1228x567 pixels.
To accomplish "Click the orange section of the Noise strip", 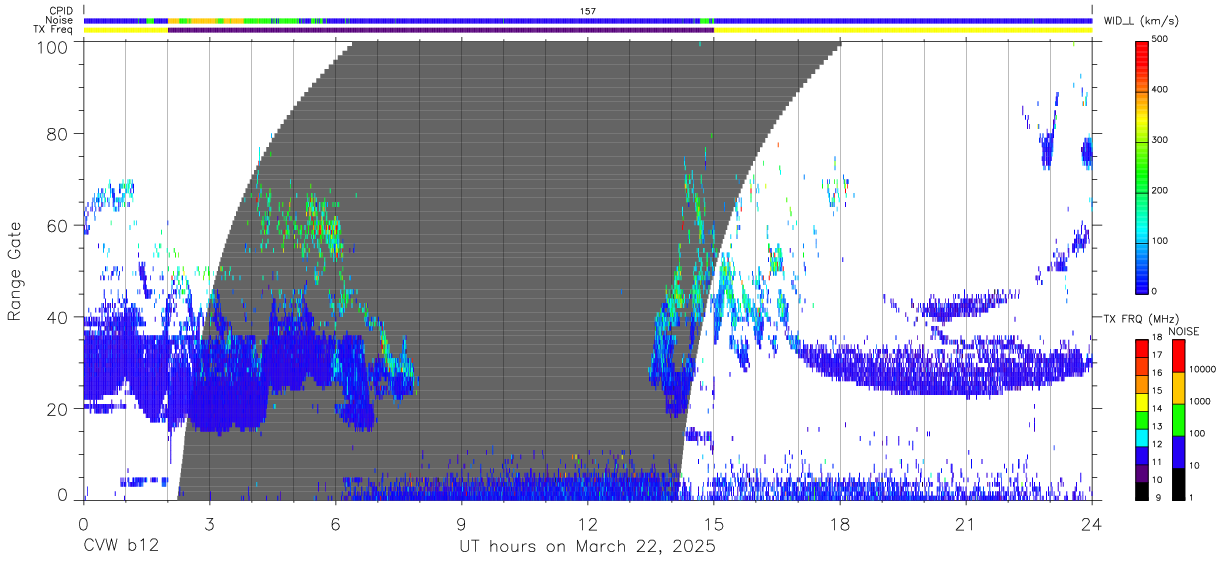I will (205, 20).
